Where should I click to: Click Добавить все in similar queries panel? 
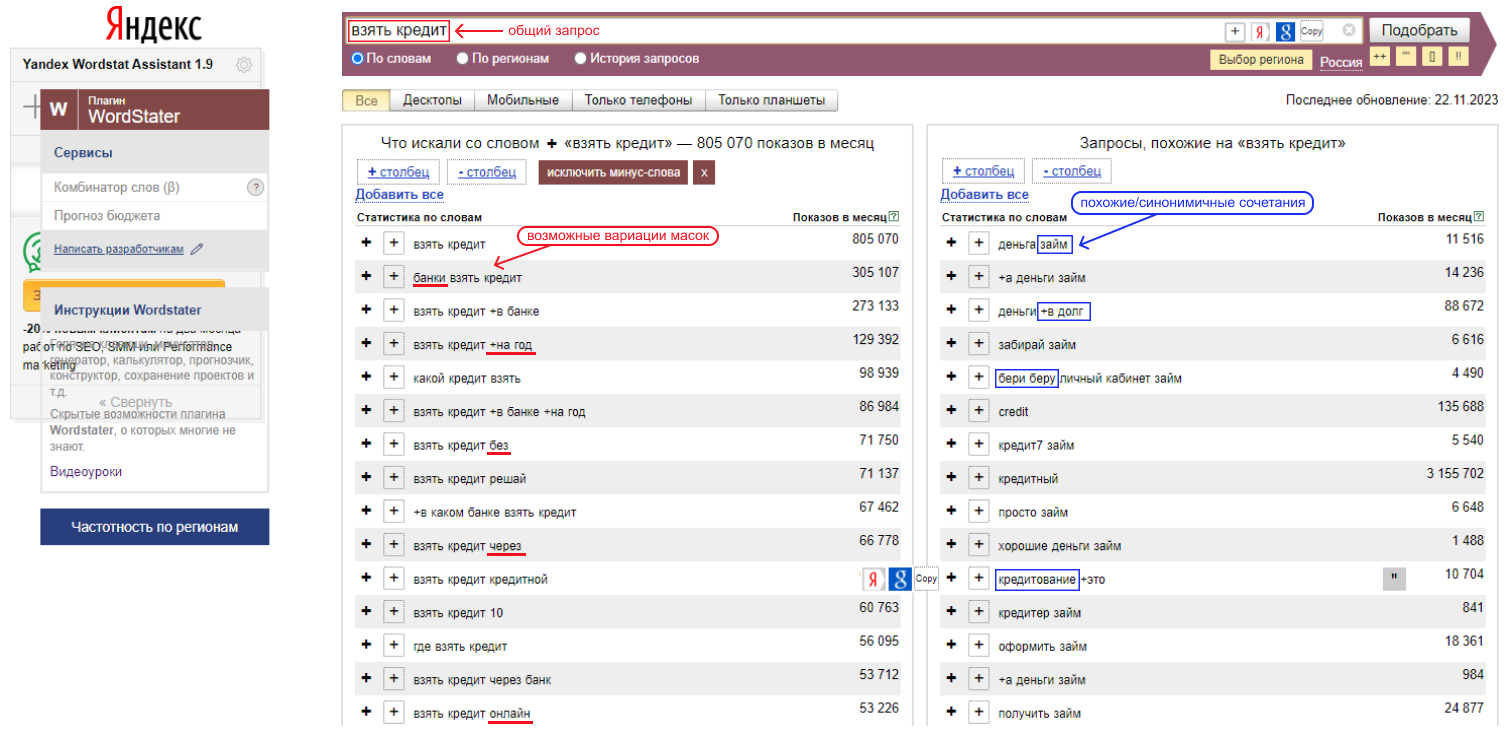pyautogui.click(x=985, y=194)
